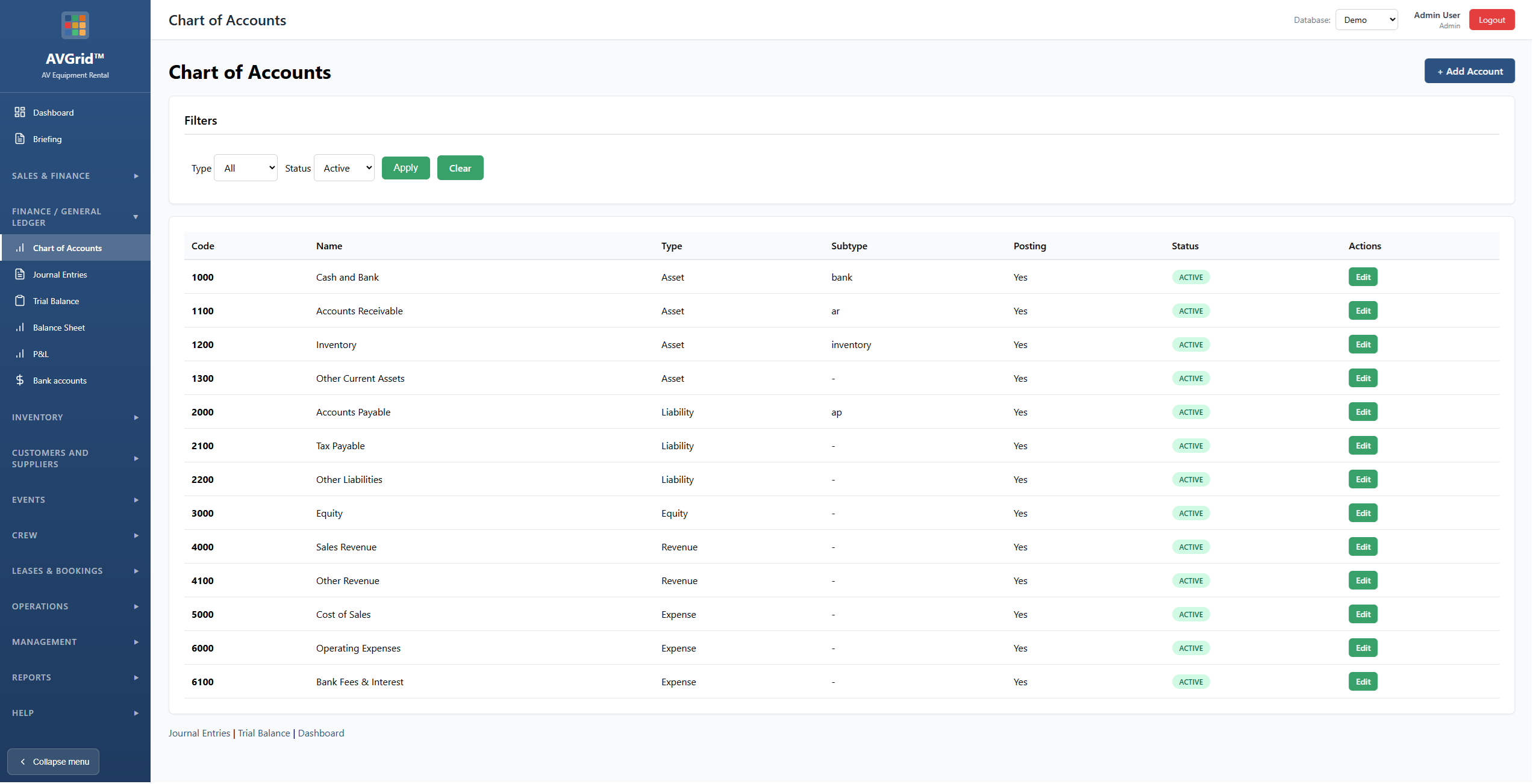This screenshot has width=1539, height=784.
Task: Select the Balance Sheet chart icon
Action: click(x=19, y=327)
